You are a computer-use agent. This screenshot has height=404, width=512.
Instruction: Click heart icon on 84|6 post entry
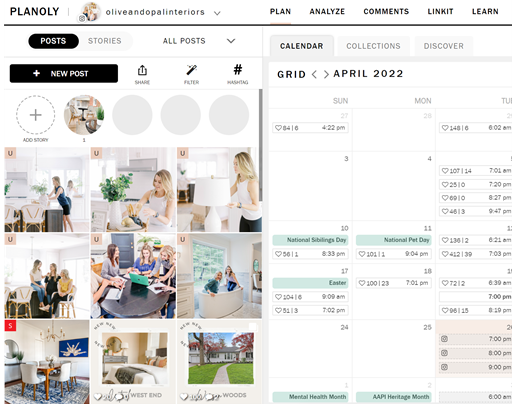tap(278, 128)
